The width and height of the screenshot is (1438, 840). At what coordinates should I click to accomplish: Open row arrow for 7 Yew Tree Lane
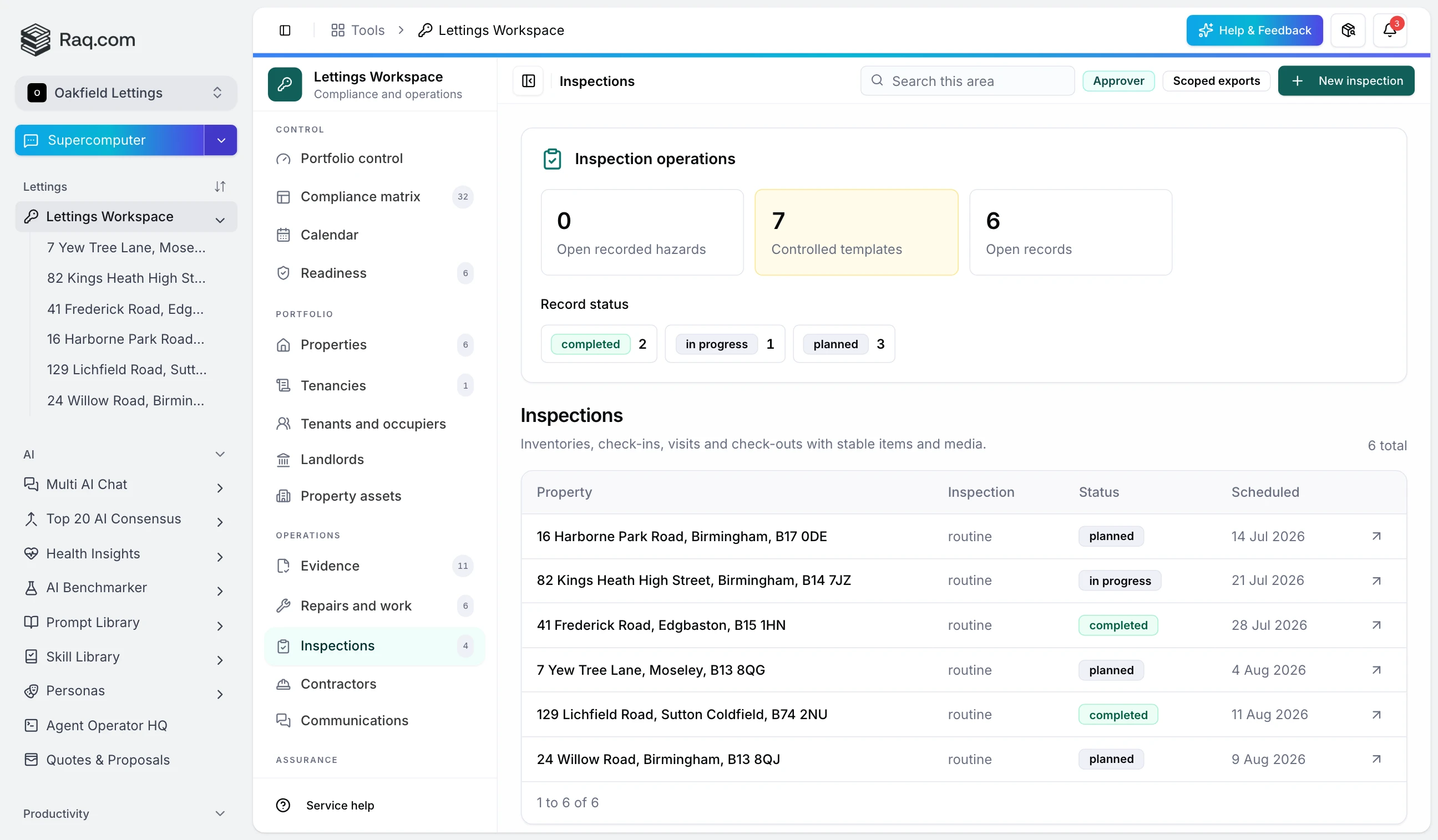coord(1376,670)
